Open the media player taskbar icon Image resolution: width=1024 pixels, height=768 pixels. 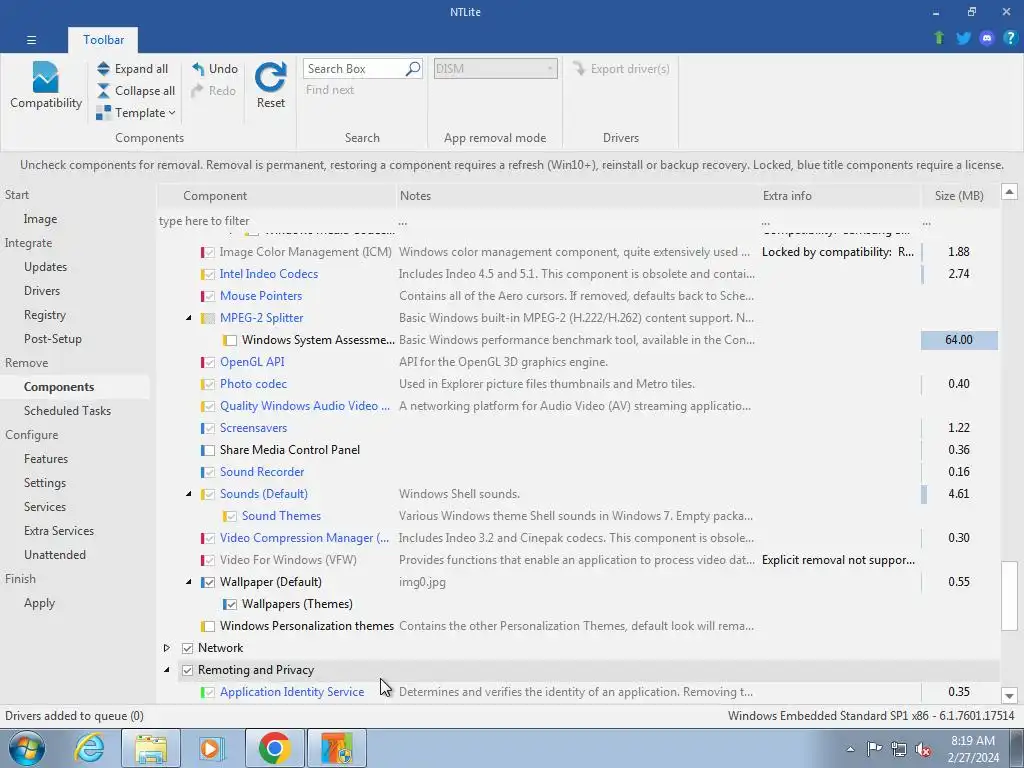[x=212, y=748]
